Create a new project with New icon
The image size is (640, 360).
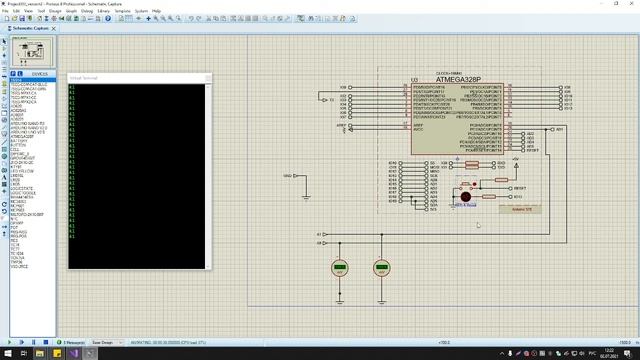[7, 19]
